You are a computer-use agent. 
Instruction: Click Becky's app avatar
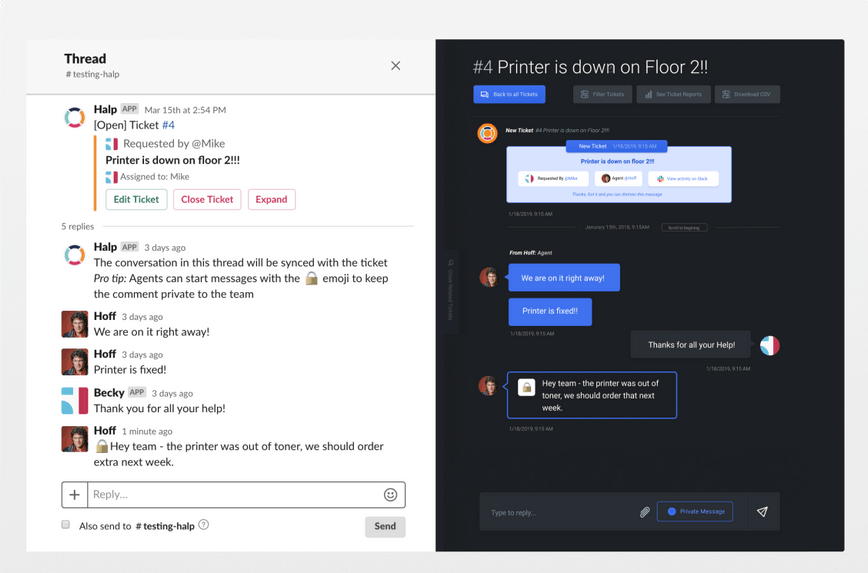coord(75,400)
